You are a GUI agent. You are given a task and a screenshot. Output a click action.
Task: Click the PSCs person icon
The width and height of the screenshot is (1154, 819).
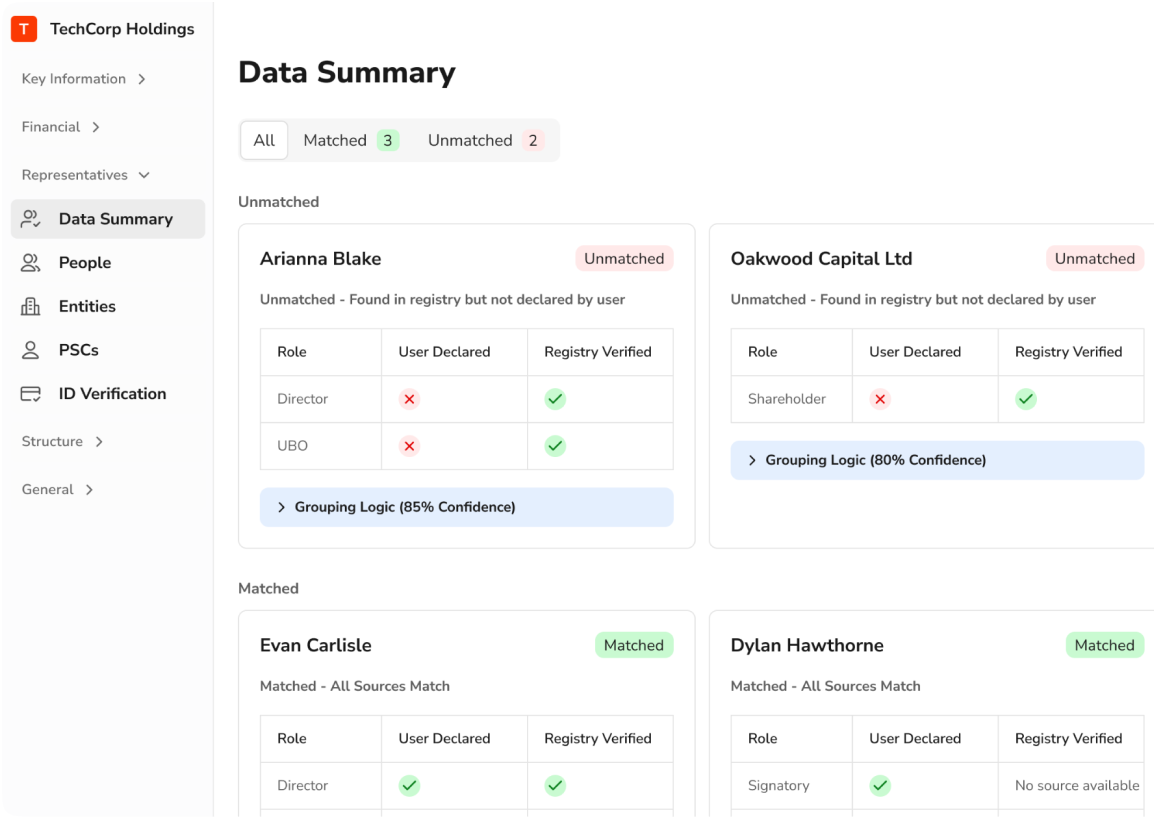(x=31, y=350)
